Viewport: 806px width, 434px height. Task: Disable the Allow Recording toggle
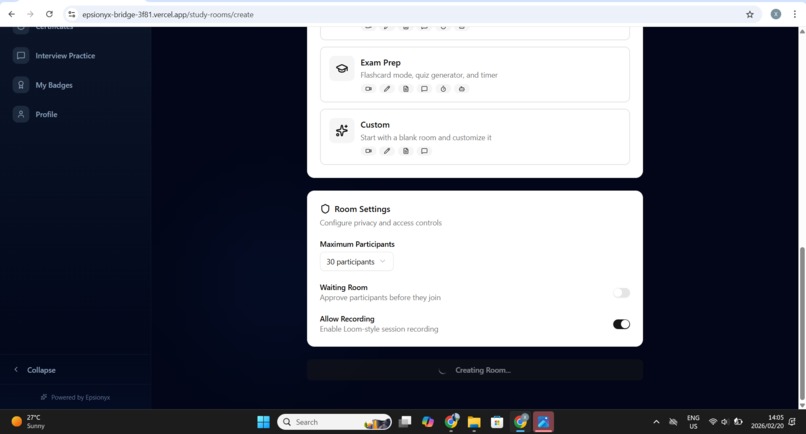tap(621, 324)
